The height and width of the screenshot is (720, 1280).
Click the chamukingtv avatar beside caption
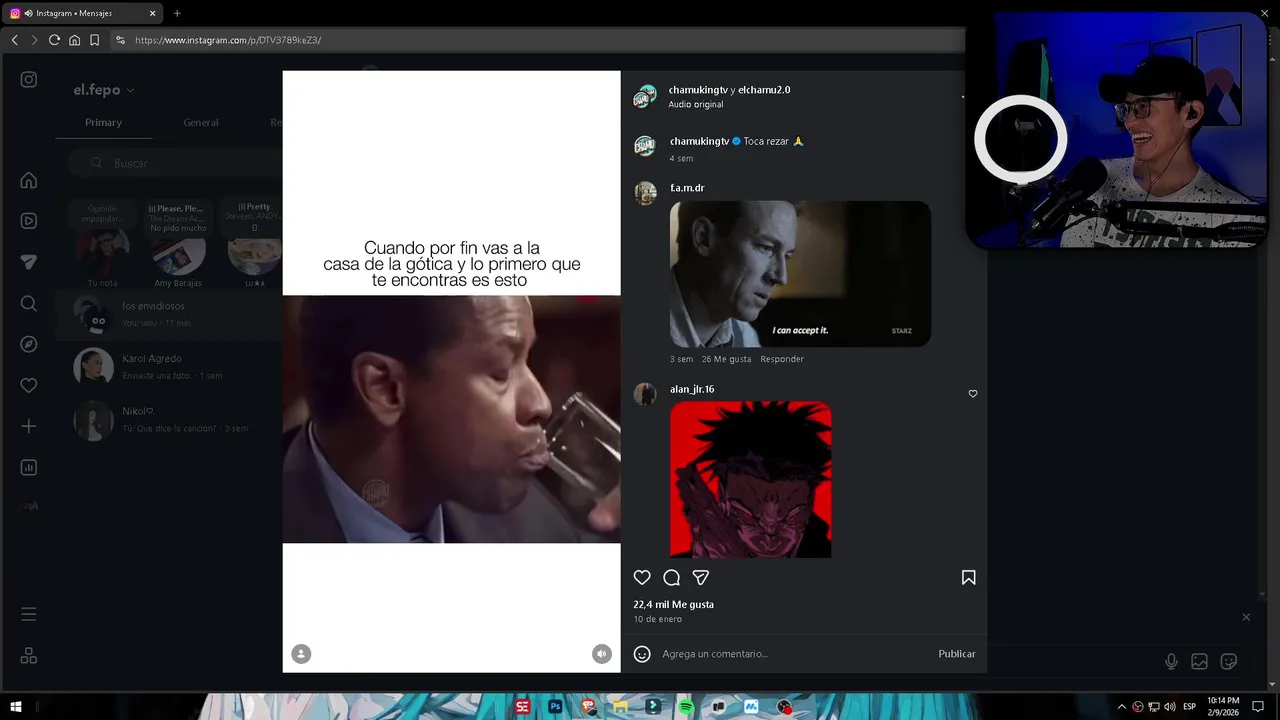pos(645,146)
